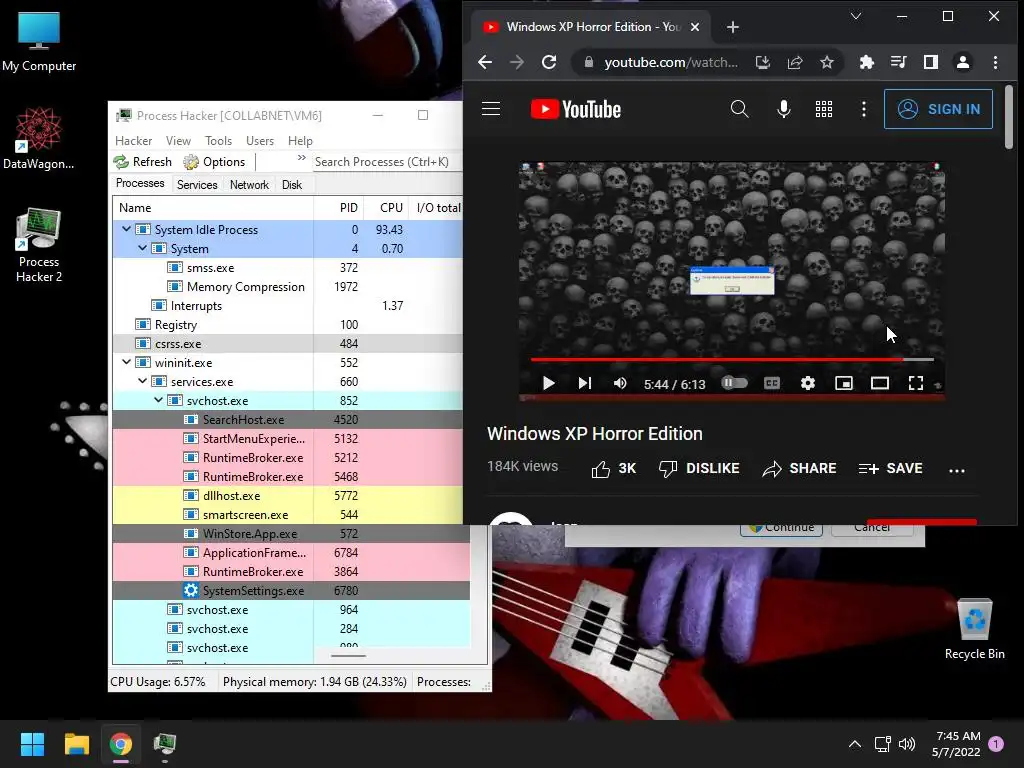Image resolution: width=1024 pixels, height=768 pixels.
Task: Play the YouTube video
Action: [549, 383]
